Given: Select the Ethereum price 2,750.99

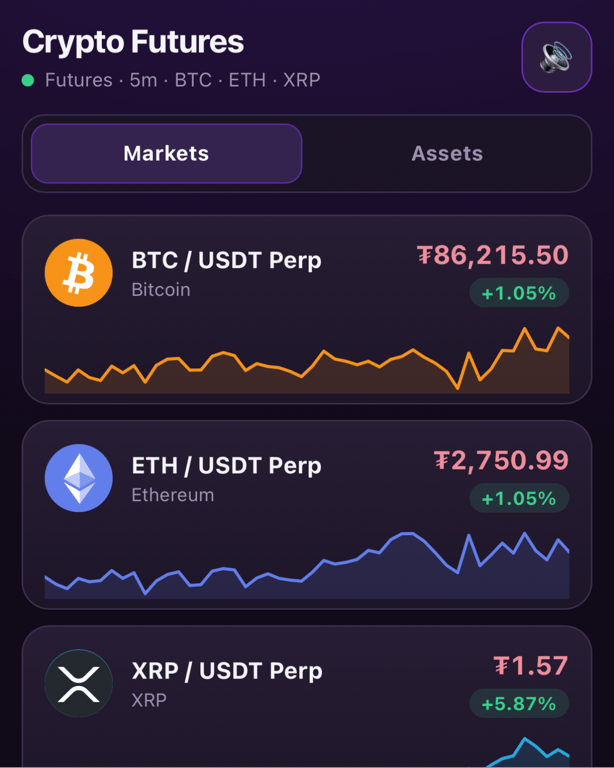Looking at the screenshot, I should [x=501, y=460].
